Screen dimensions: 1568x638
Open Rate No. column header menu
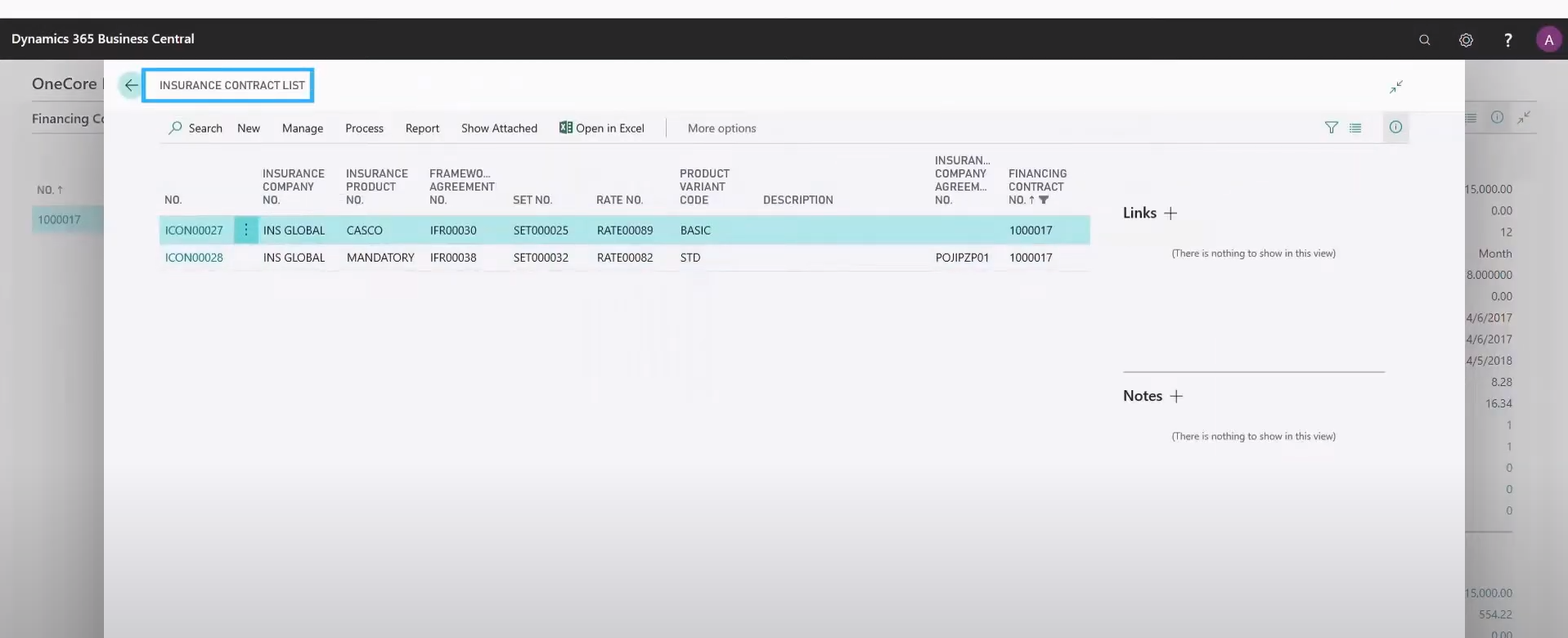619,200
